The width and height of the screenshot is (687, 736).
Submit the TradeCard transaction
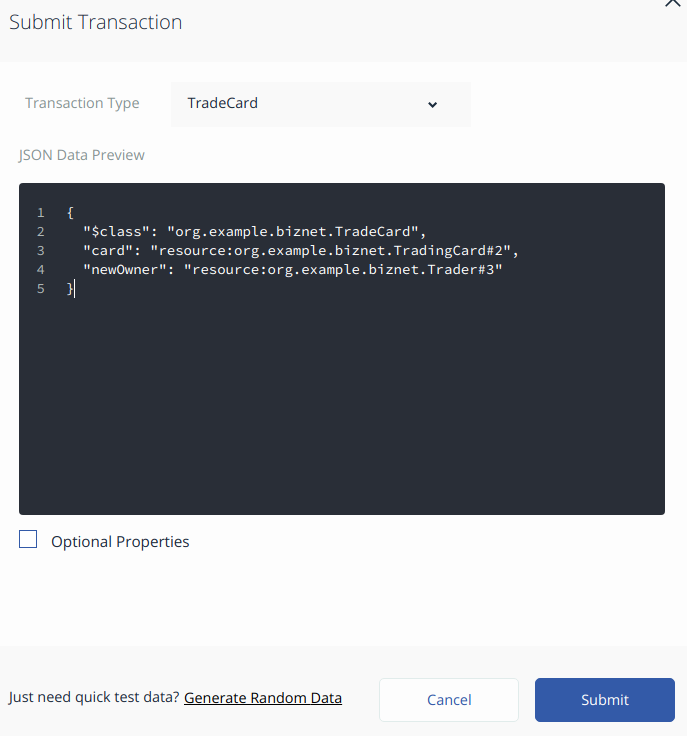605,700
